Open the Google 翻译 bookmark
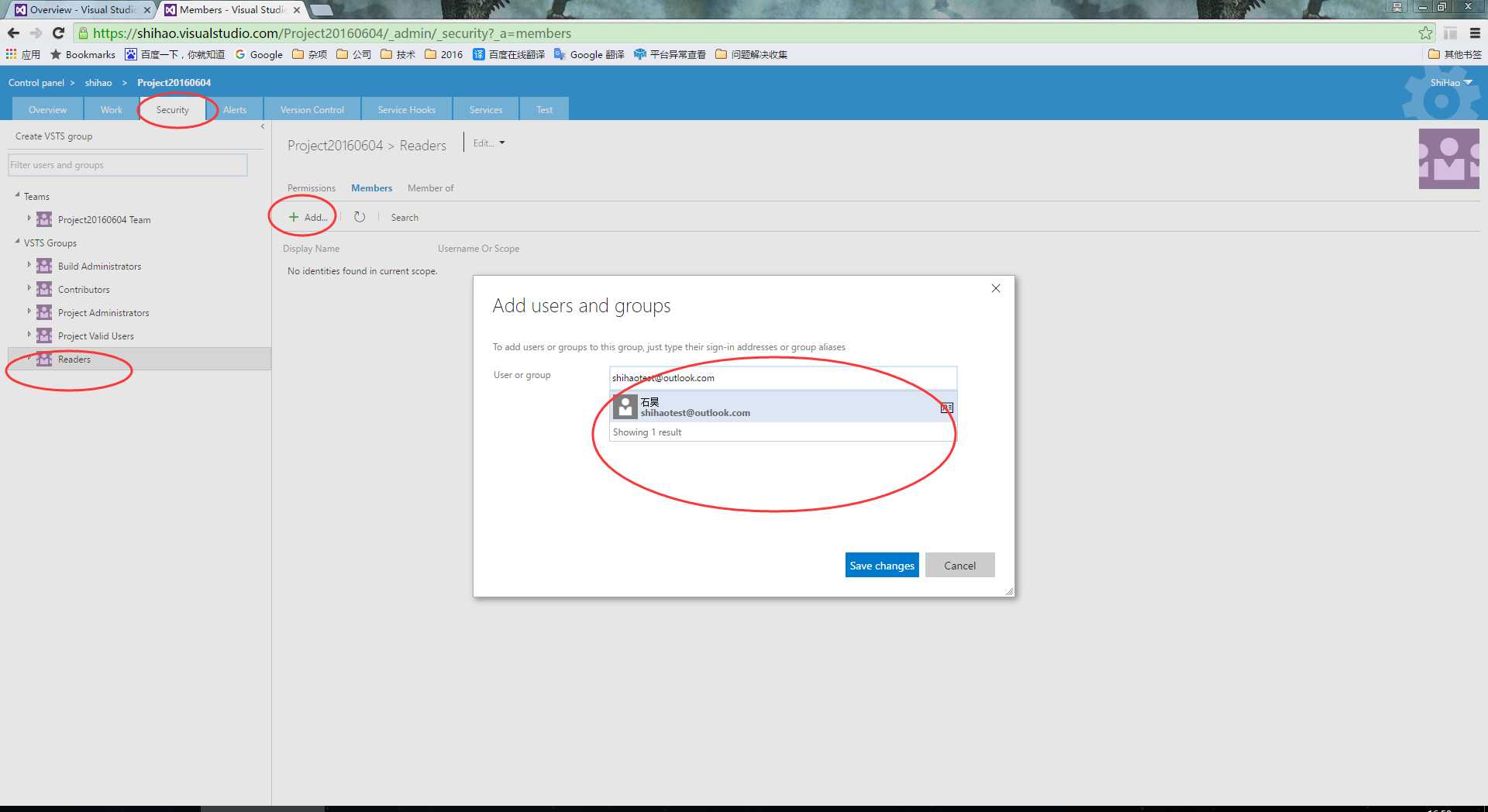Image resolution: width=1488 pixels, height=812 pixels. 589,54
